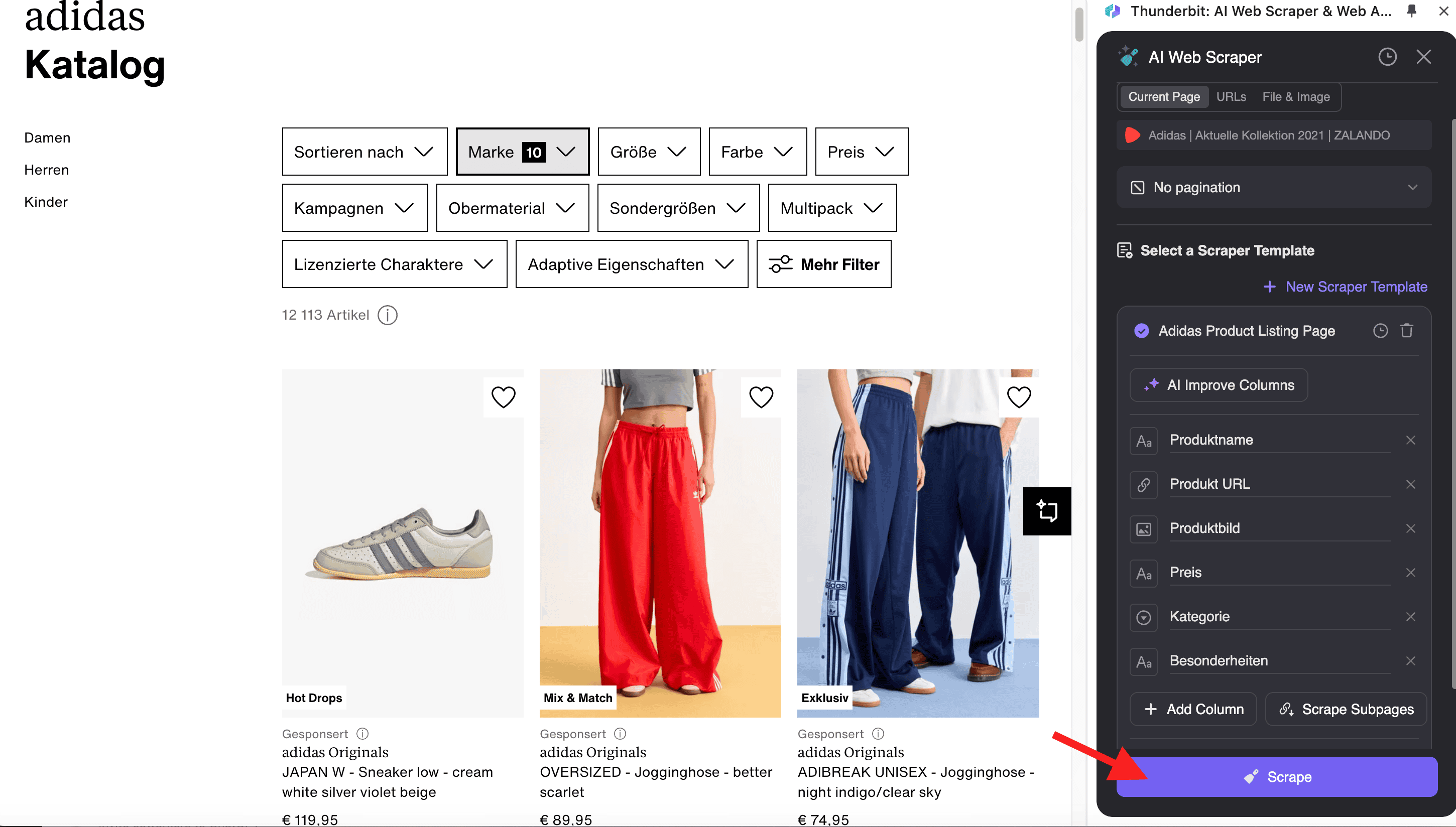Viewport: 1456px width, 827px height.
Task: Click the Kategorie target icon
Action: pyautogui.click(x=1144, y=616)
